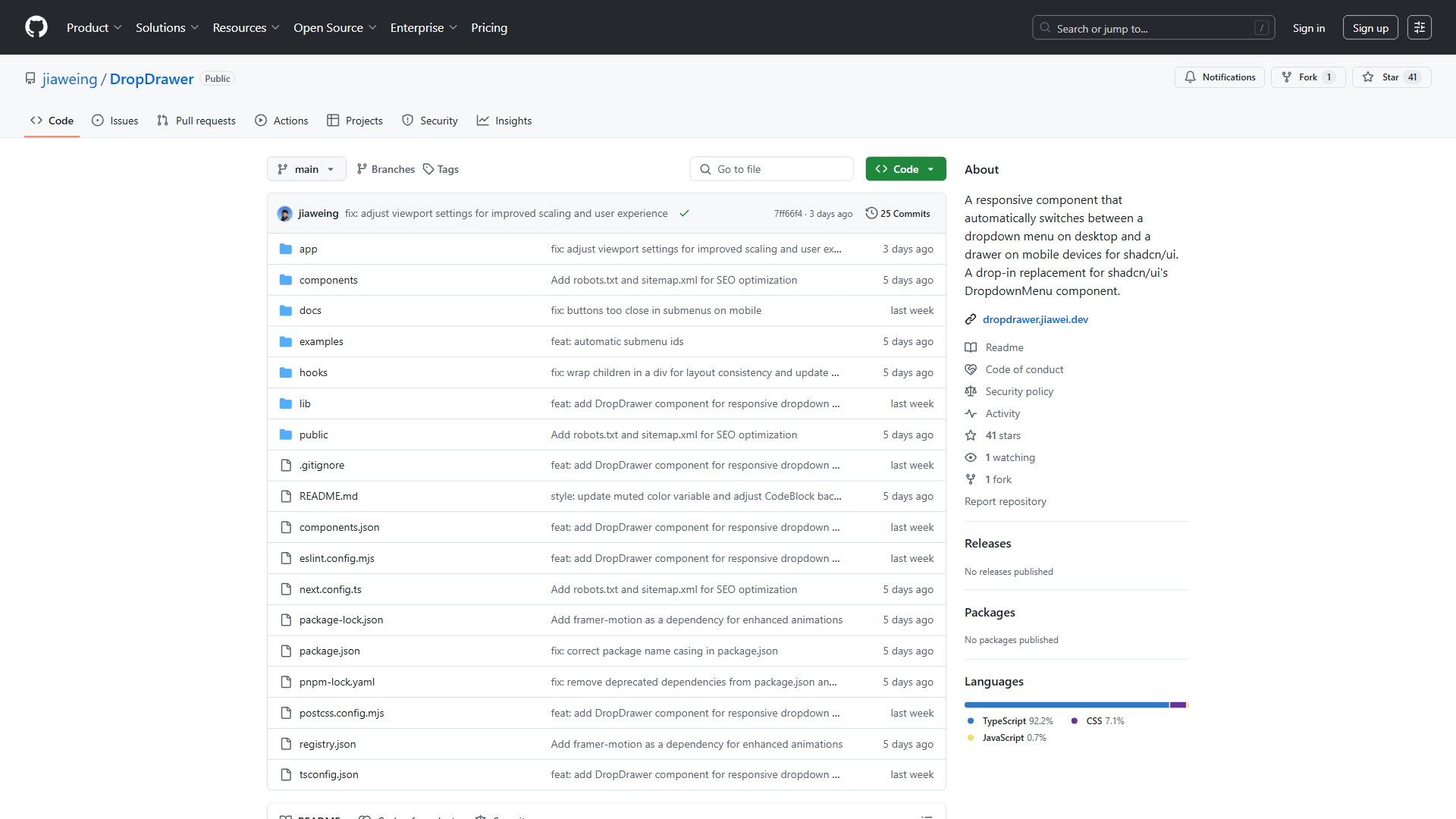The image size is (1456, 819).
Task: Switch to the Actions tab
Action: (x=281, y=121)
